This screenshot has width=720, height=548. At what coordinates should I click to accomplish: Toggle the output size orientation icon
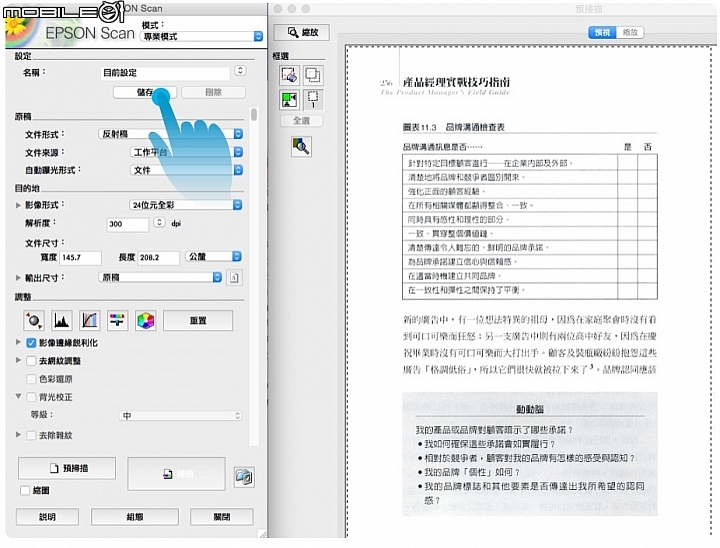(234, 277)
